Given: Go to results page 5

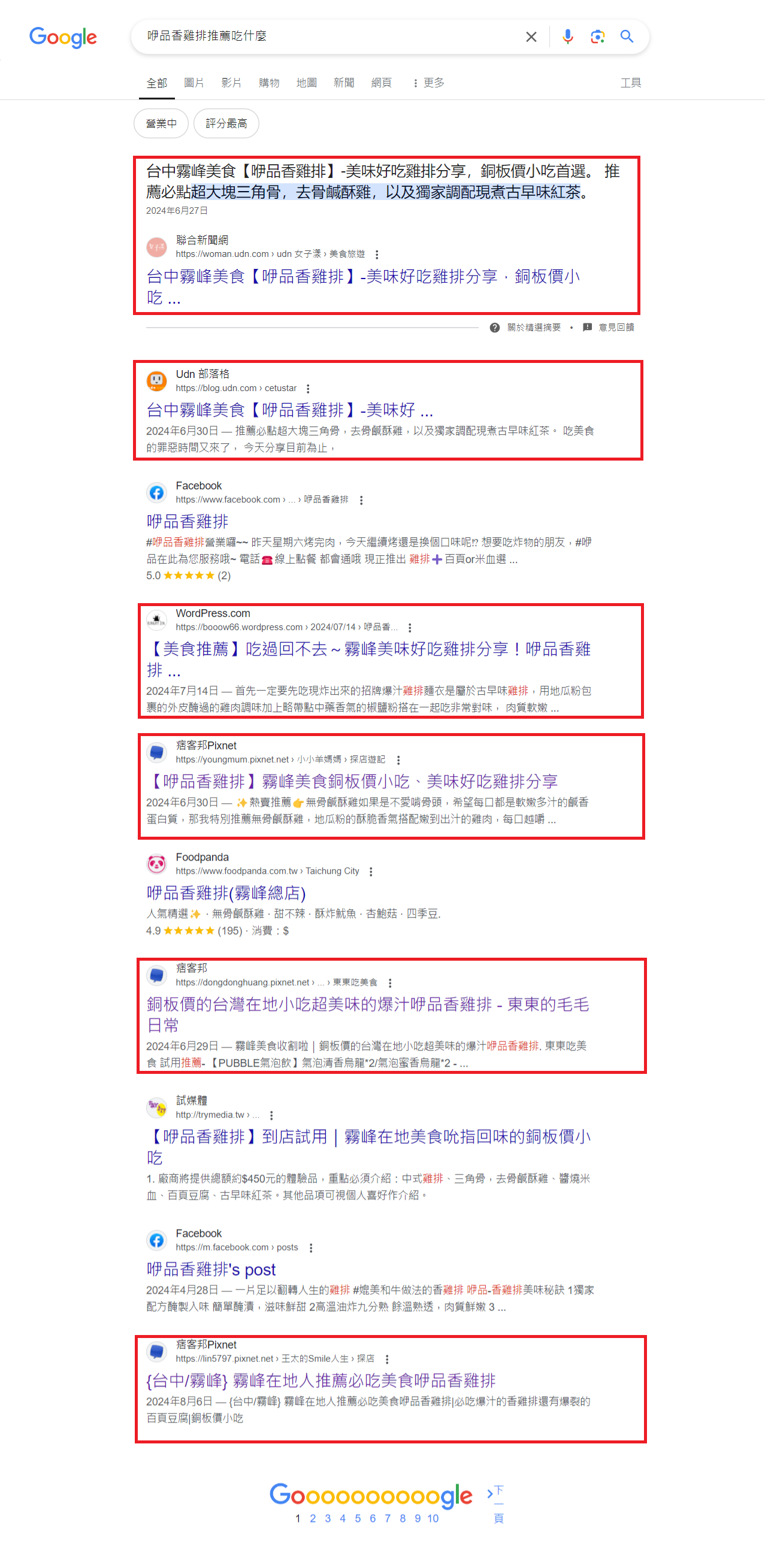Looking at the screenshot, I should (x=358, y=1518).
